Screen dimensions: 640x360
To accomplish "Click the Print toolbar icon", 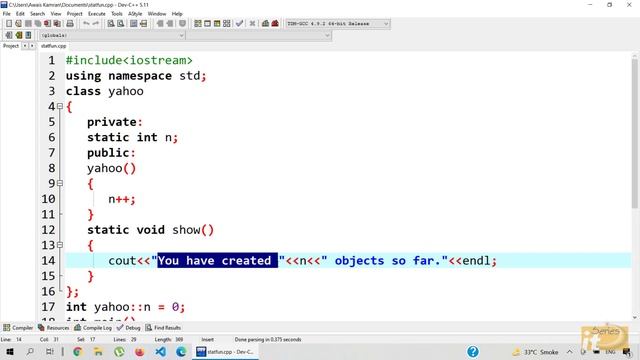I will pos(70,24).
